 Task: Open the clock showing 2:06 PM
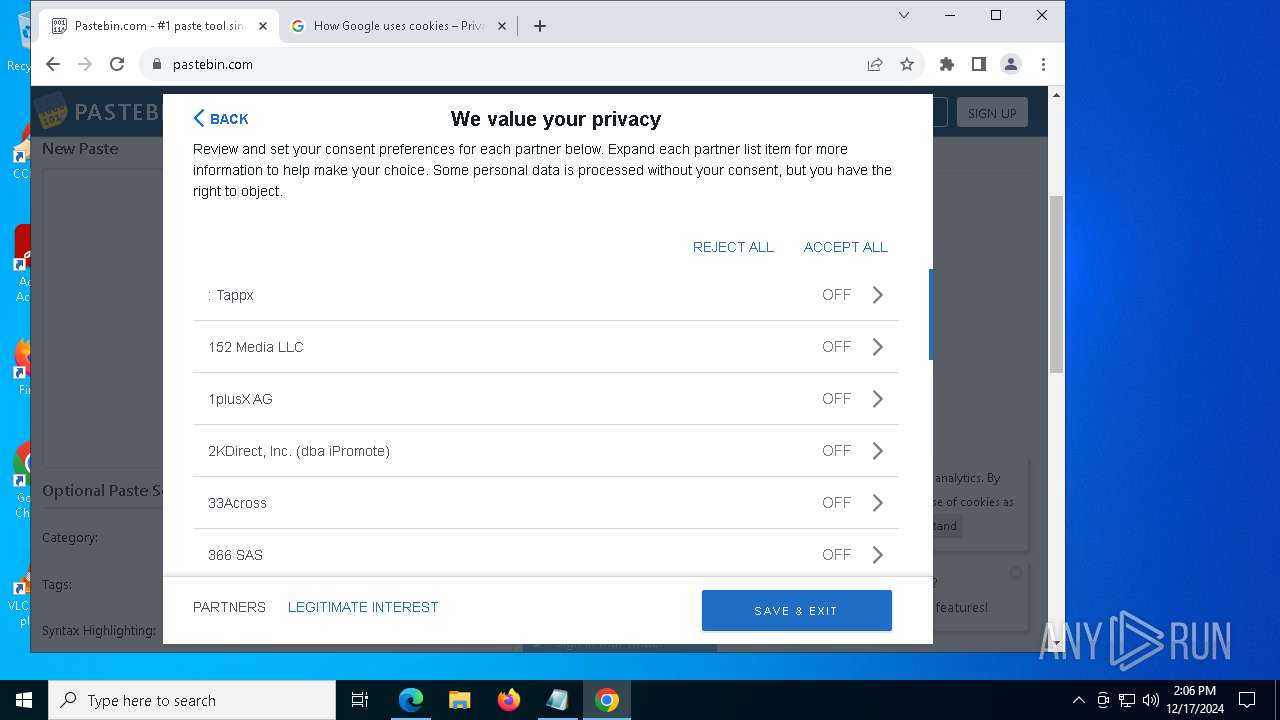click(1194, 700)
